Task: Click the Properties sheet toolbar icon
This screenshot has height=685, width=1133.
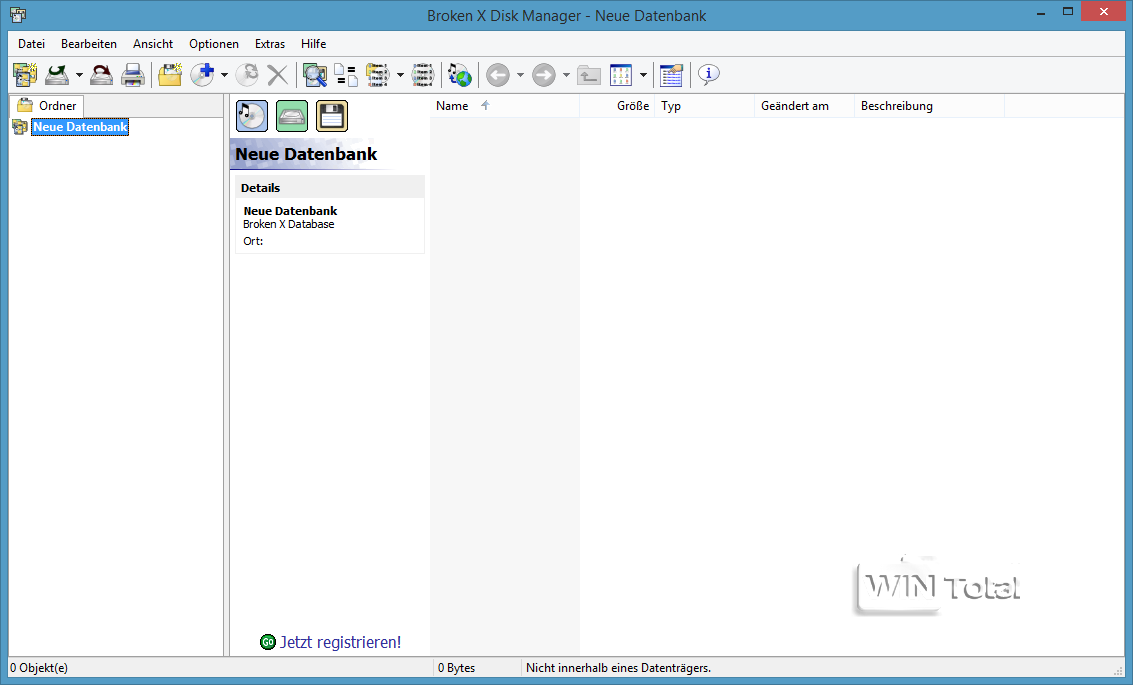Action: click(671, 74)
